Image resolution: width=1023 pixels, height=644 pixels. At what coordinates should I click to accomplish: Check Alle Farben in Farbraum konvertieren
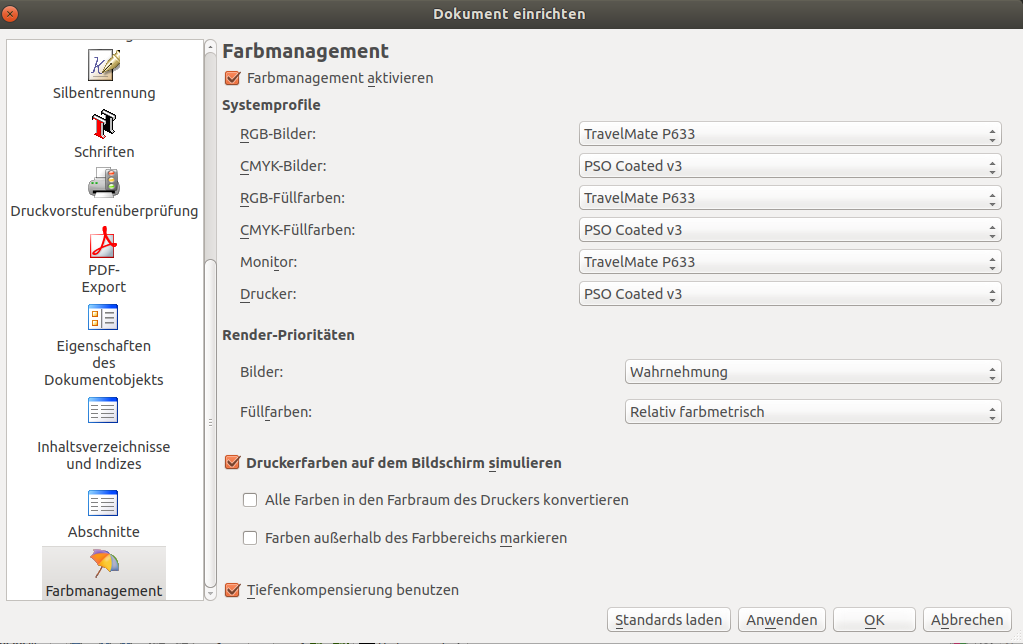point(251,500)
